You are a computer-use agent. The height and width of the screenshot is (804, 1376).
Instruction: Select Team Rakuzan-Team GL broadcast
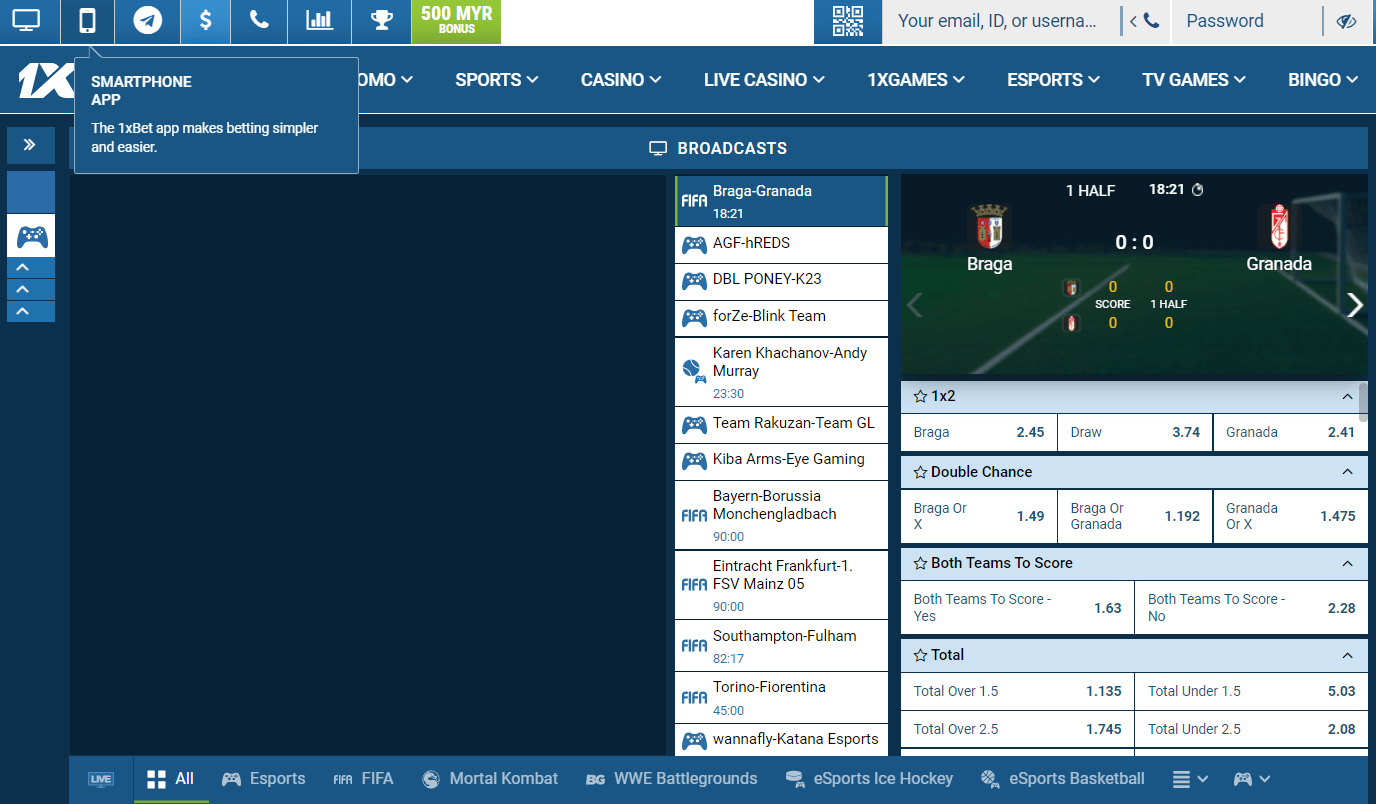(781, 425)
